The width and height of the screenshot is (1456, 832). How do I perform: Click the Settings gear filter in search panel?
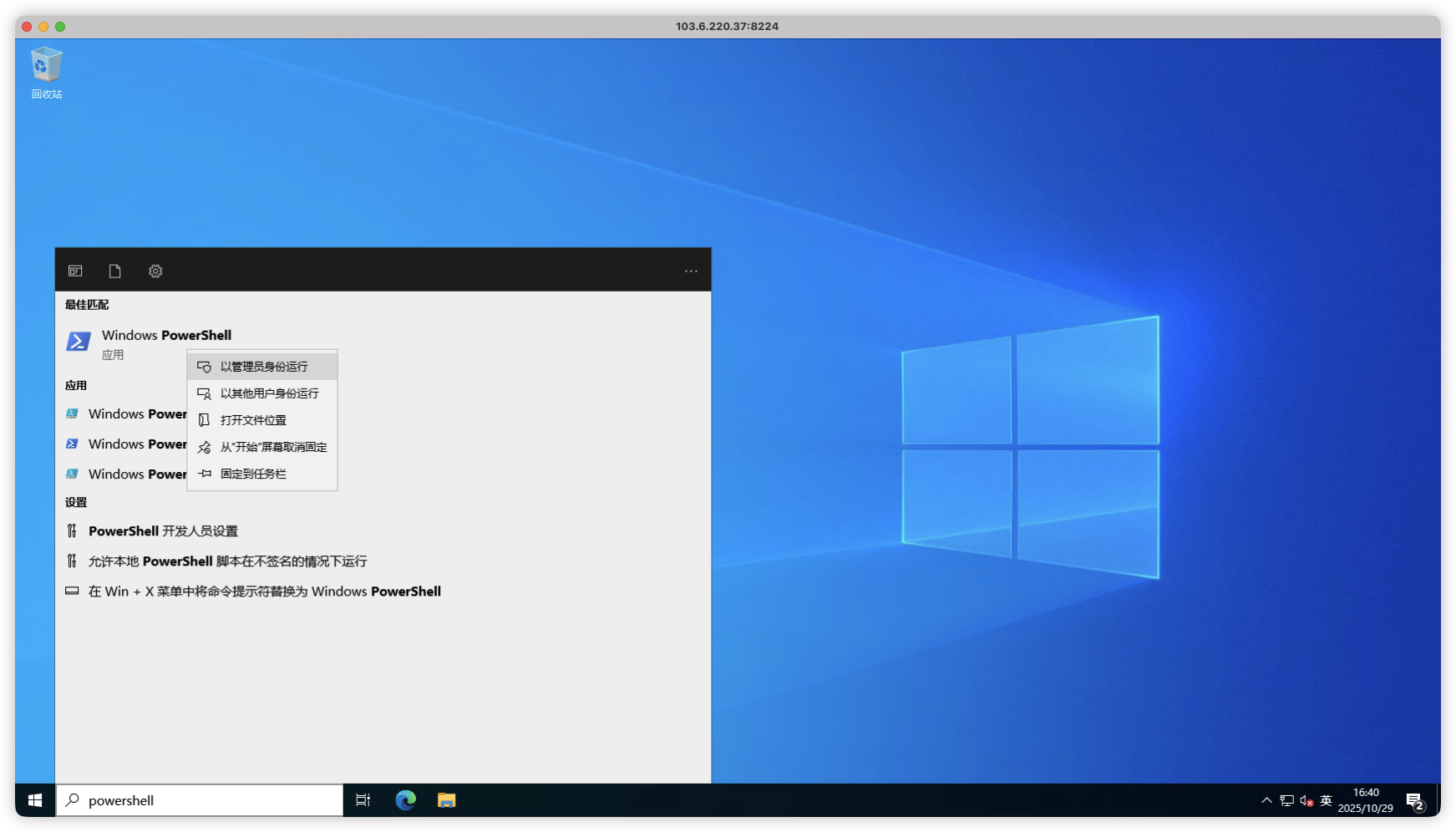tap(155, 271)
